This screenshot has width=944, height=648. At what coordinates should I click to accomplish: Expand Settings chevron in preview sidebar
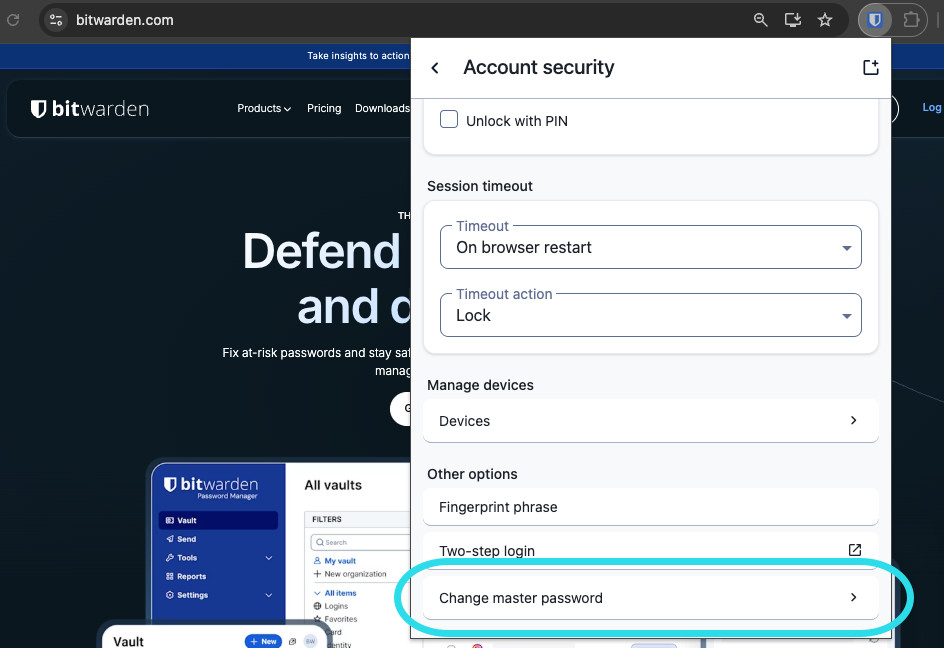pyautogui.click(x=269, y=595)
